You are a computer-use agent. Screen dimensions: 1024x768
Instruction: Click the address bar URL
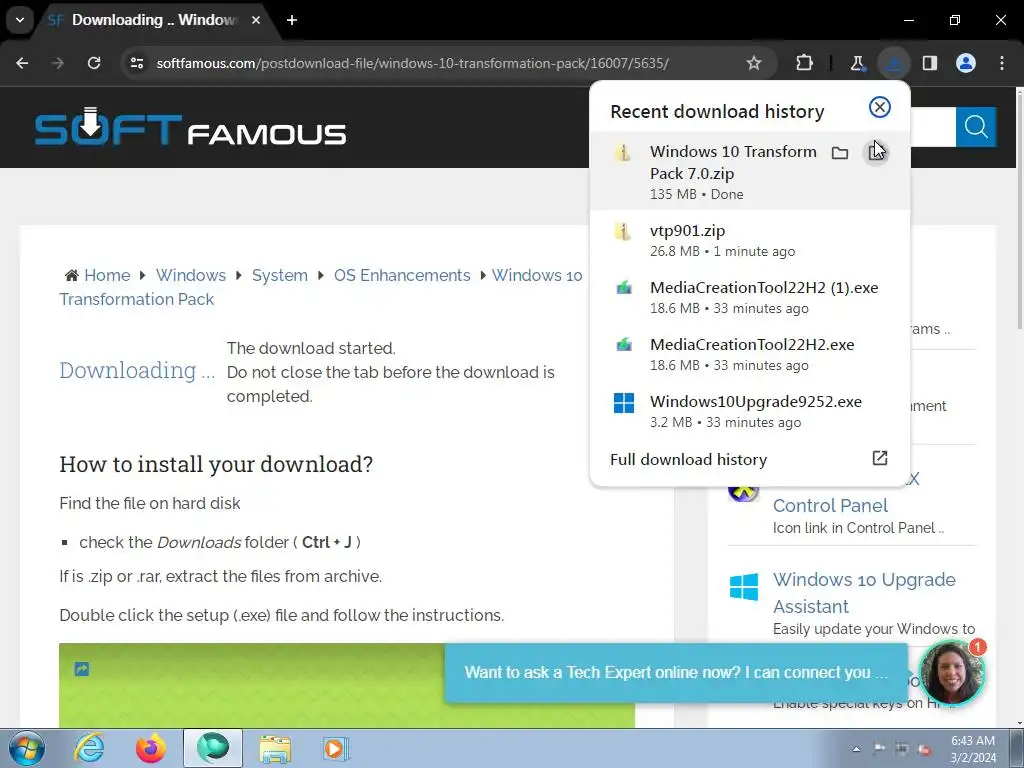412,63
